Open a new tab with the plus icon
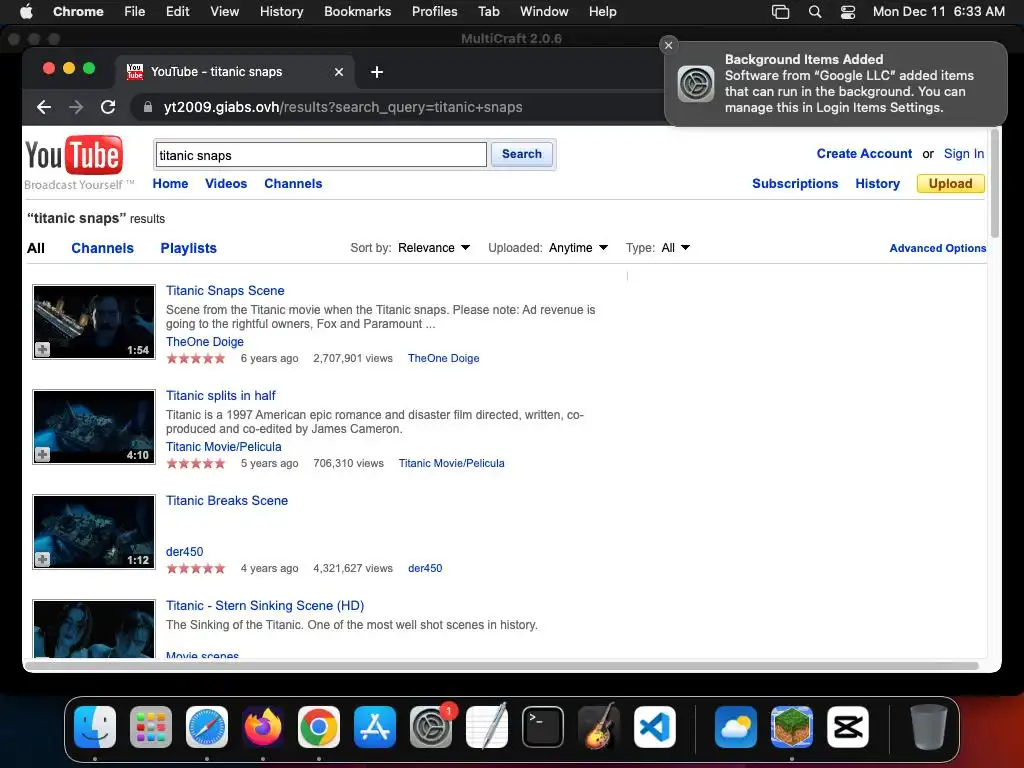The width and height of the screenshot is (1024, 768). pyautogui.click(x=377, y=72)
